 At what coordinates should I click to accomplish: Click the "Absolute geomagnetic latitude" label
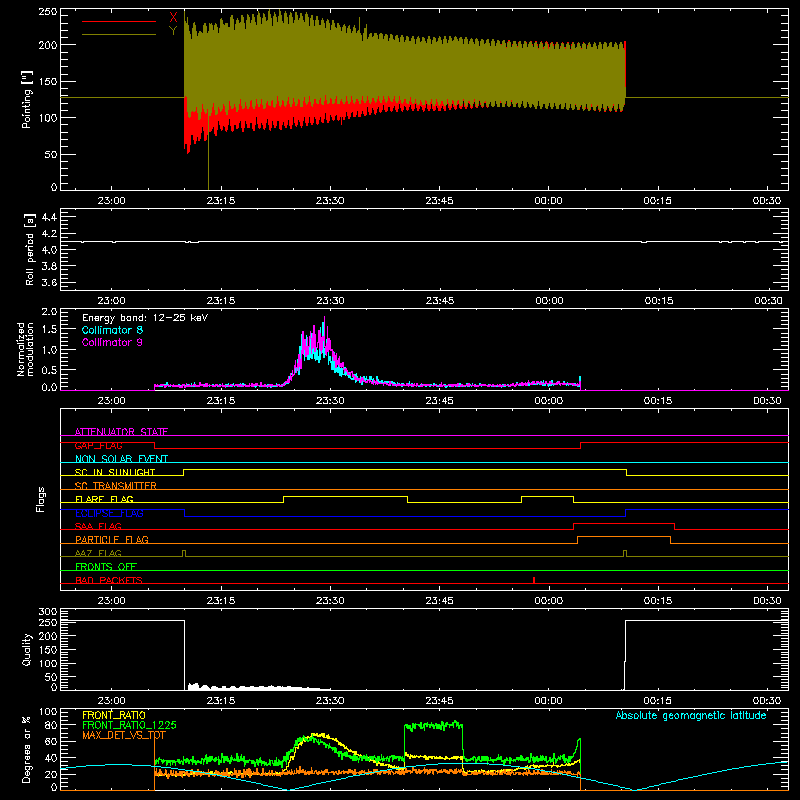(x=691, y=716)
